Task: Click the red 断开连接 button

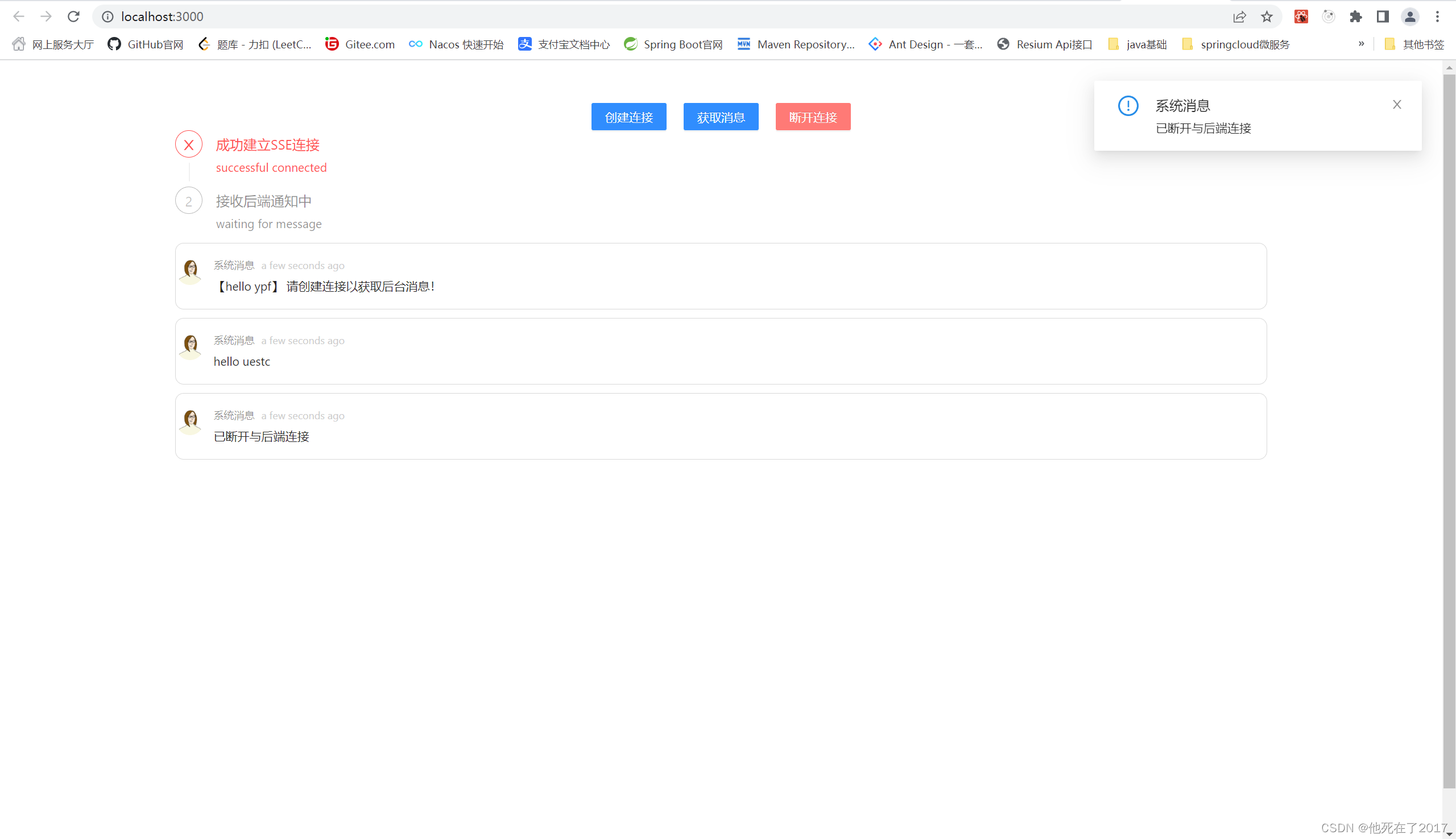Action: point(812,117)
